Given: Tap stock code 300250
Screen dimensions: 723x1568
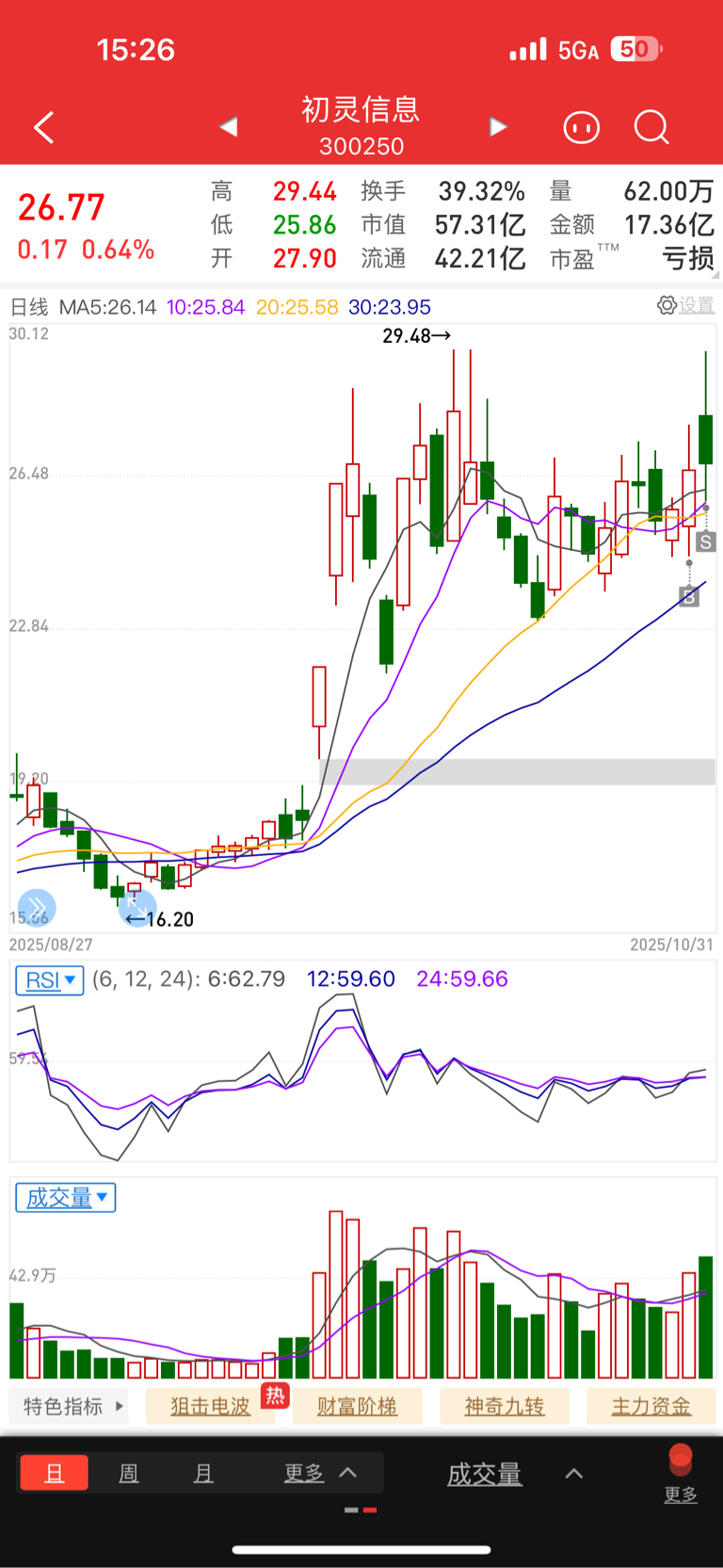Looking at the screenshot, I should tap(361, 146).
